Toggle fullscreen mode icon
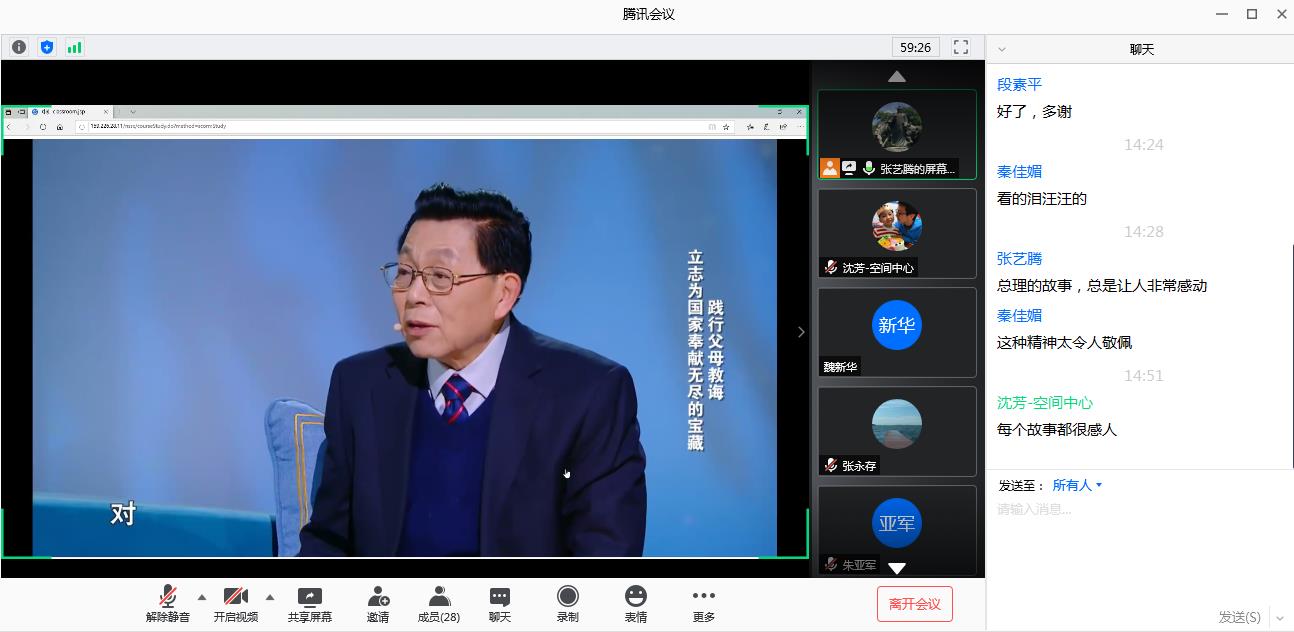Screen dimensions: 1294x632 click(961, 47)
